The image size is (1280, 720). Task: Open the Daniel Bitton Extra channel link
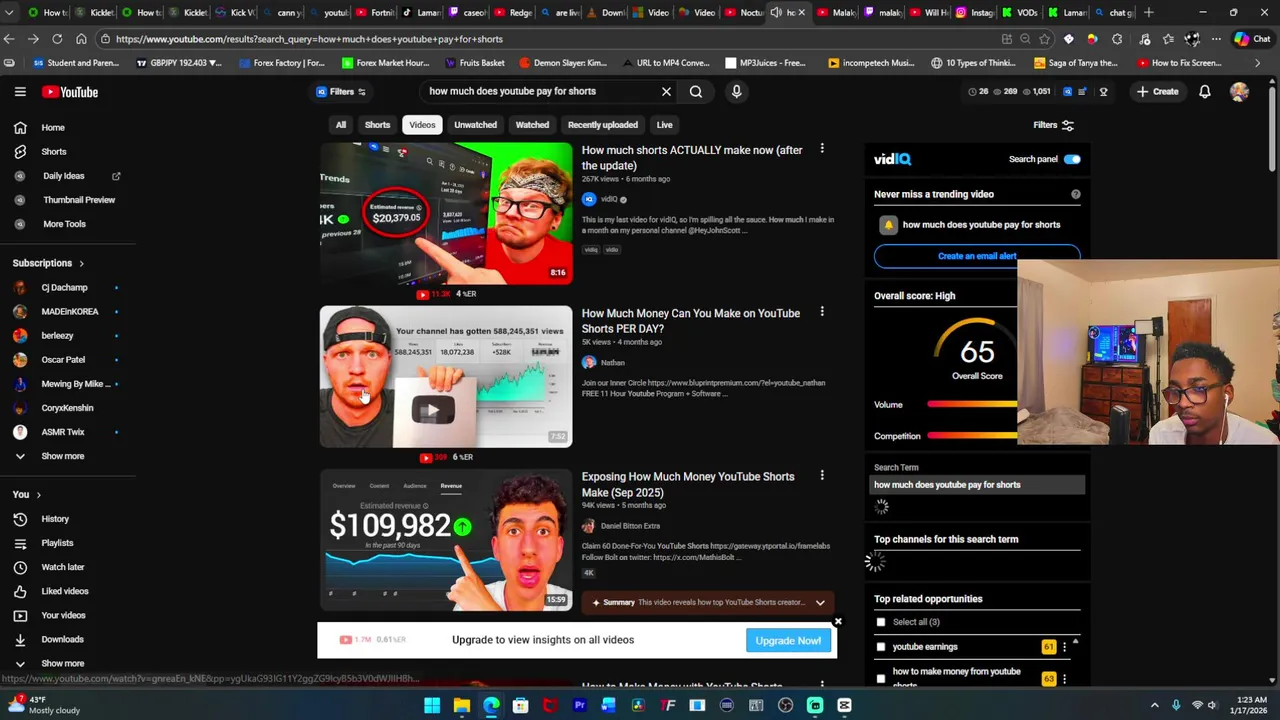click(630, 526)
